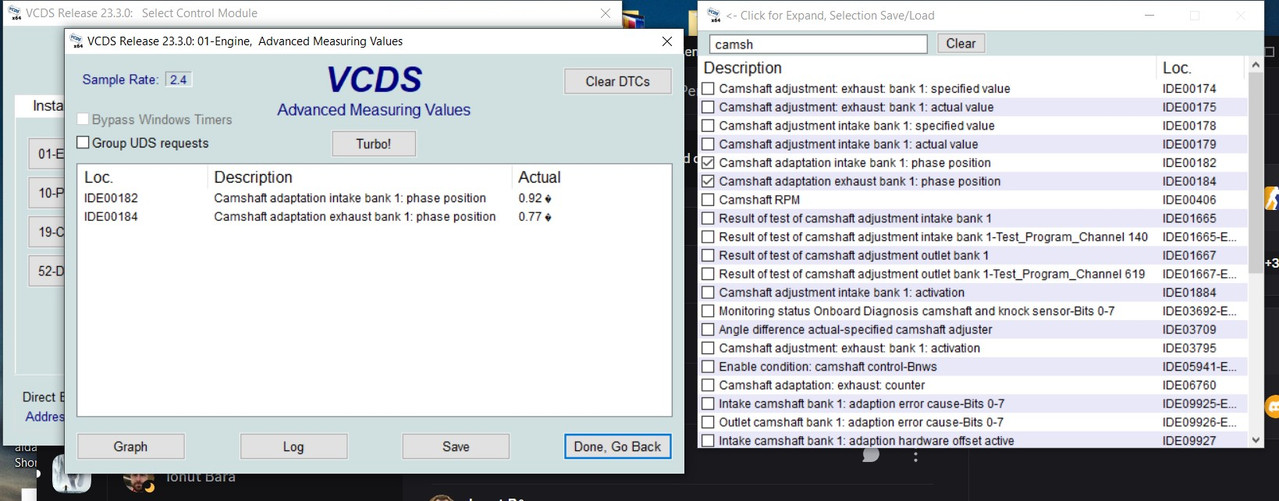Enable Group UDS requests checkbox

[83, 143]
